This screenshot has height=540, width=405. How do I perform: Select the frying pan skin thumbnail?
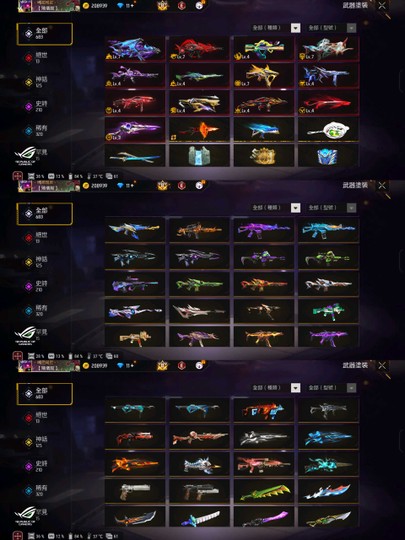[x=328, y=129]
